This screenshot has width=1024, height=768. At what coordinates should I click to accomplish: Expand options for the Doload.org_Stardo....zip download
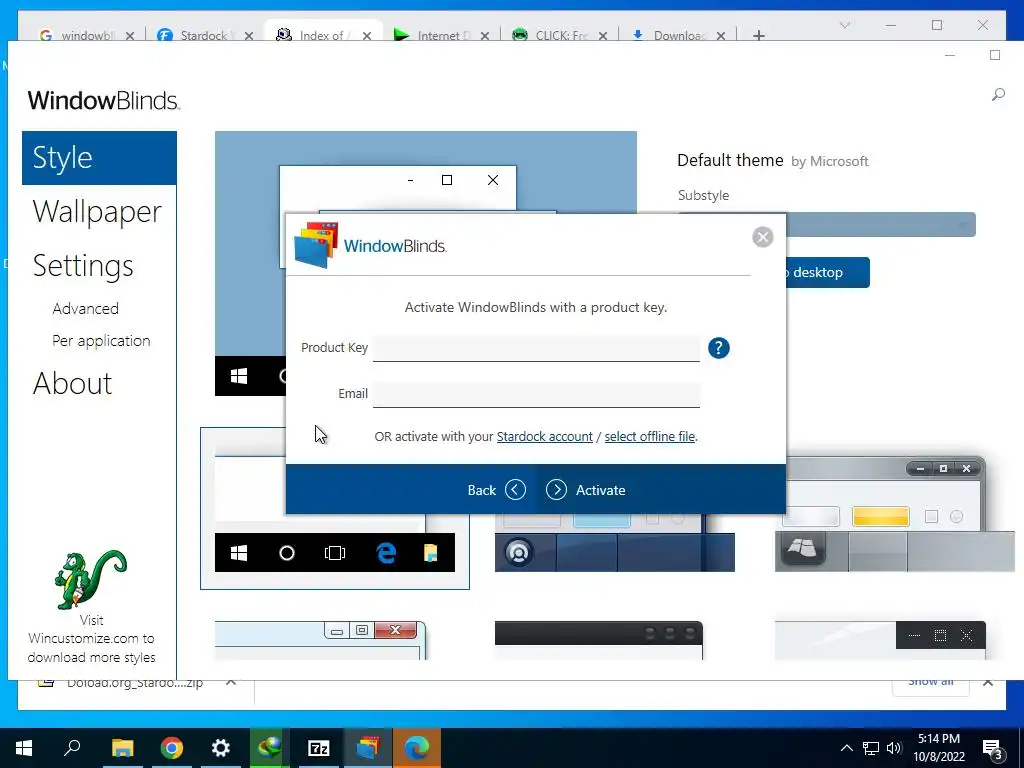[x=231, y=682]
